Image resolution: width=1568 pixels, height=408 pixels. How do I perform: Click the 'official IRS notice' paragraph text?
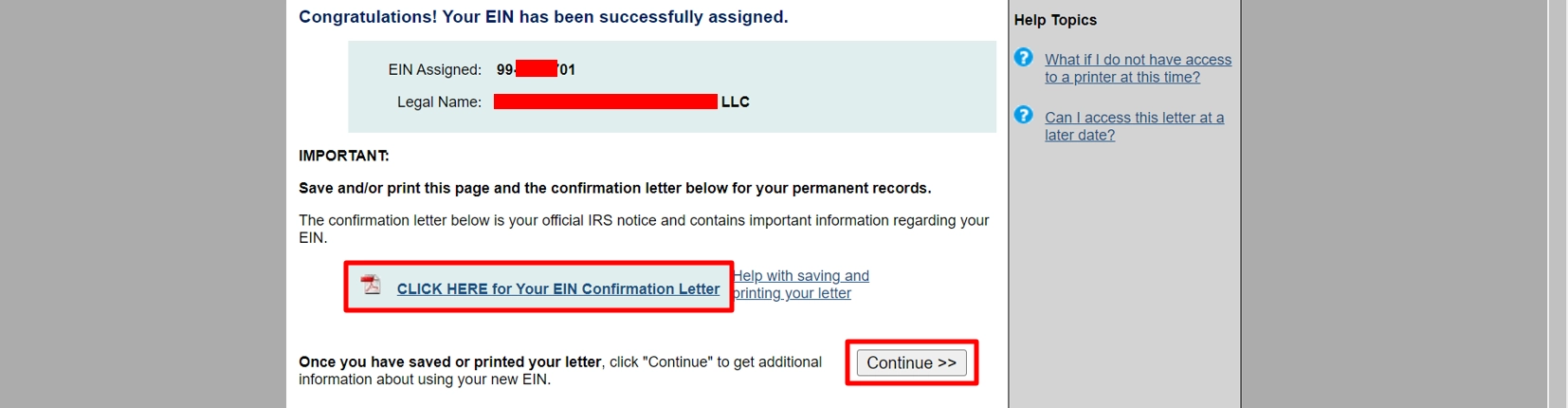643,220
